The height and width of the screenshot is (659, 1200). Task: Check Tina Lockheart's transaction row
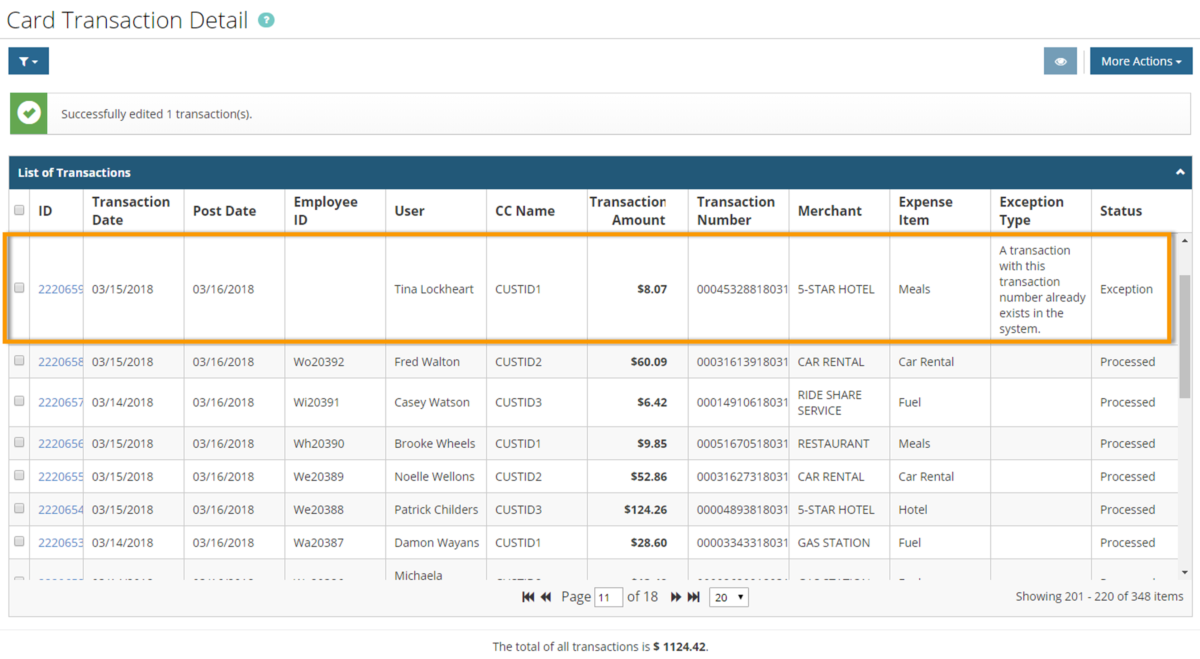pos(18,289)
